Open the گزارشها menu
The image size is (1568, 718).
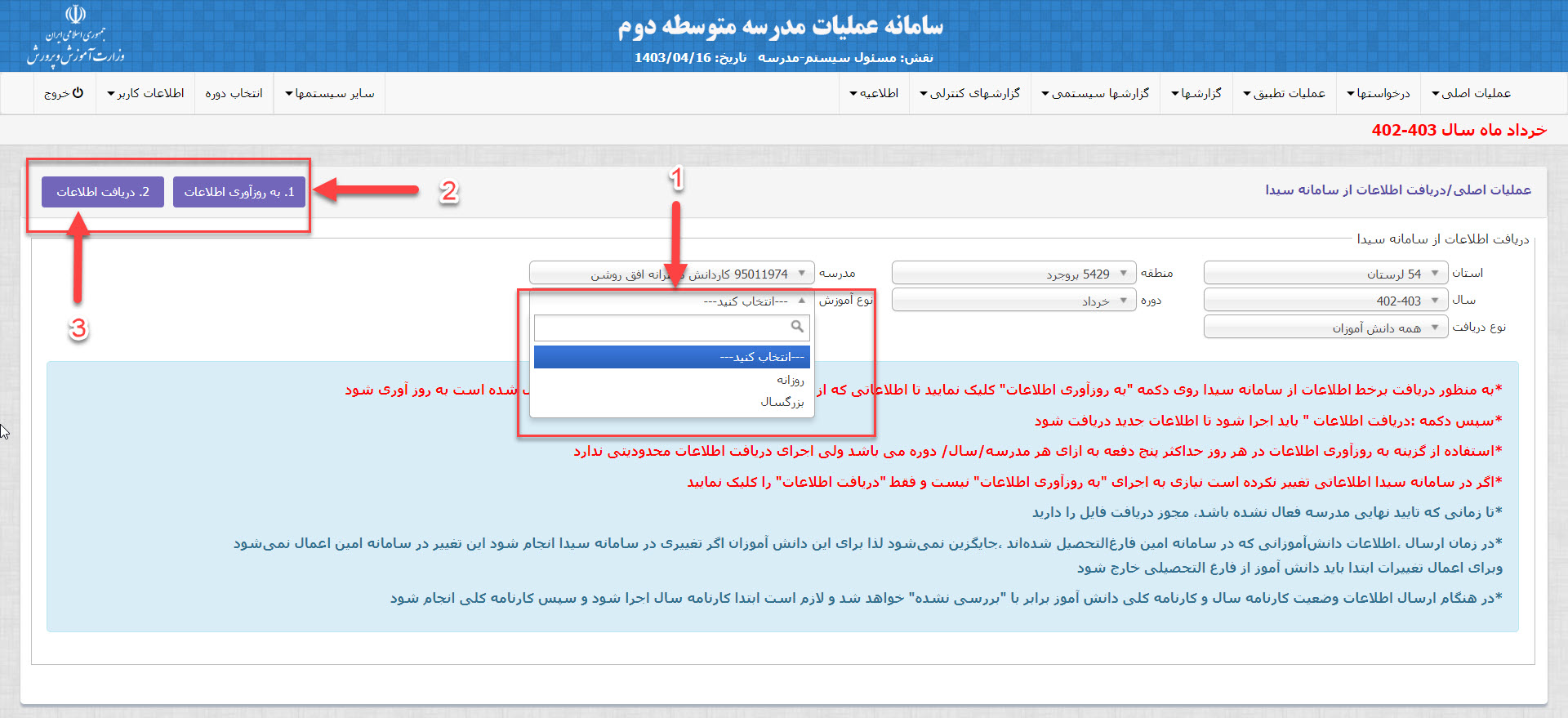click(x=1196, y=93)
